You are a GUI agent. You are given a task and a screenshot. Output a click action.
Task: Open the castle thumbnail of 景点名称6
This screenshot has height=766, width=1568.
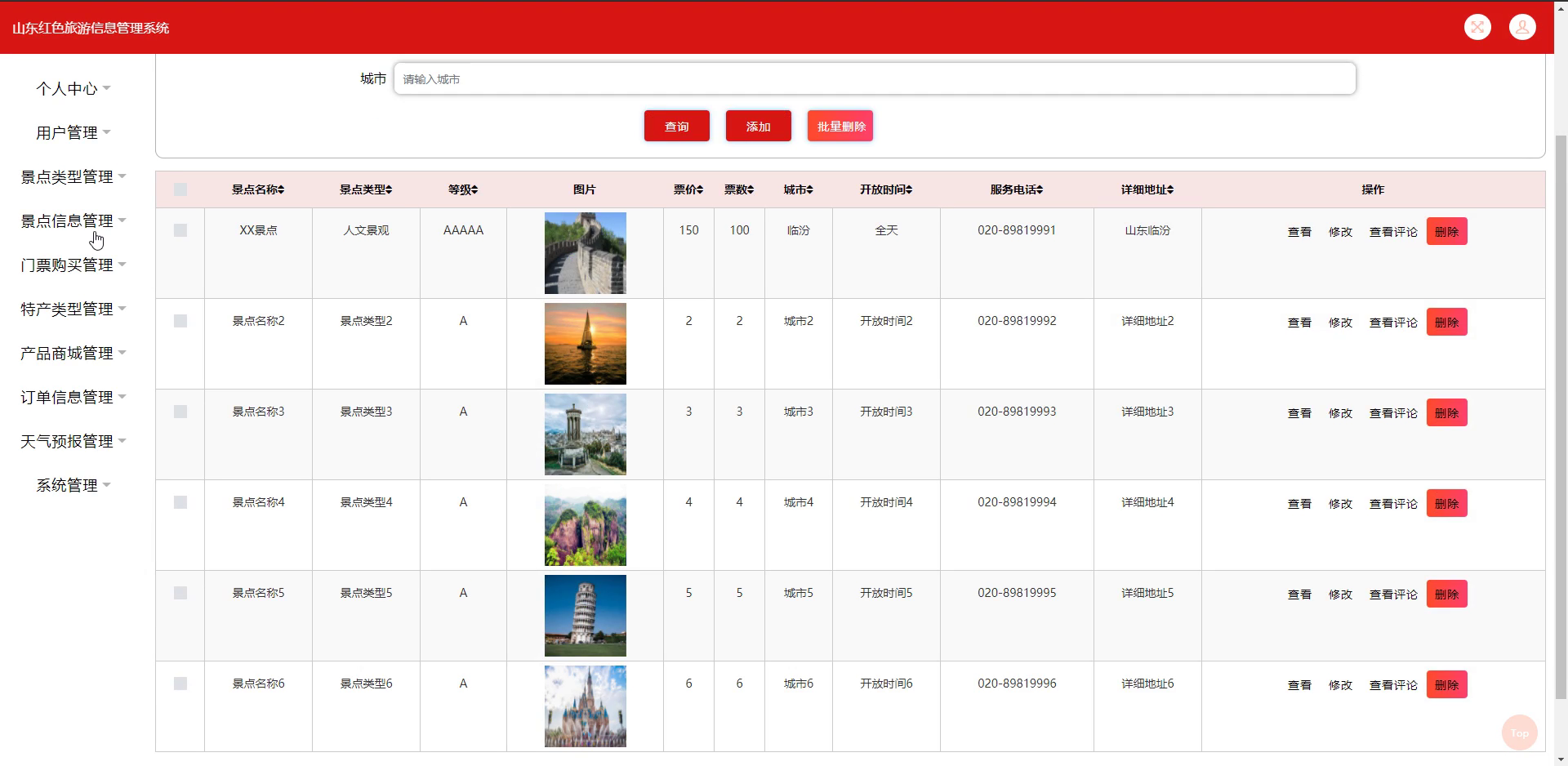point(586,706)
